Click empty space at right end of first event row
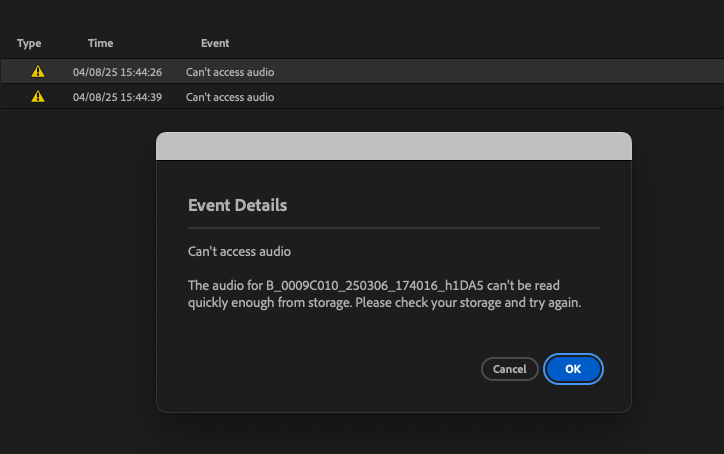The width and height of the screenshot is (724, 454). point(650,72)
